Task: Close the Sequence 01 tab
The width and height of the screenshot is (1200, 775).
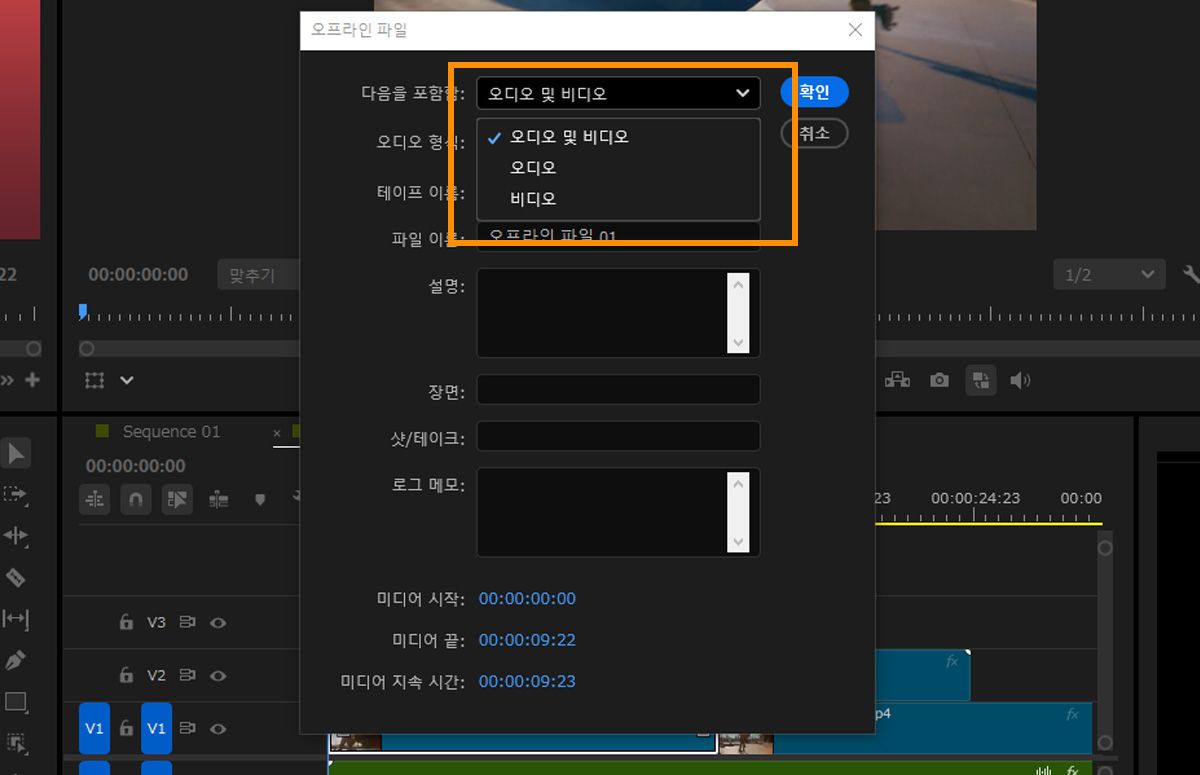Action: (277, 432)
